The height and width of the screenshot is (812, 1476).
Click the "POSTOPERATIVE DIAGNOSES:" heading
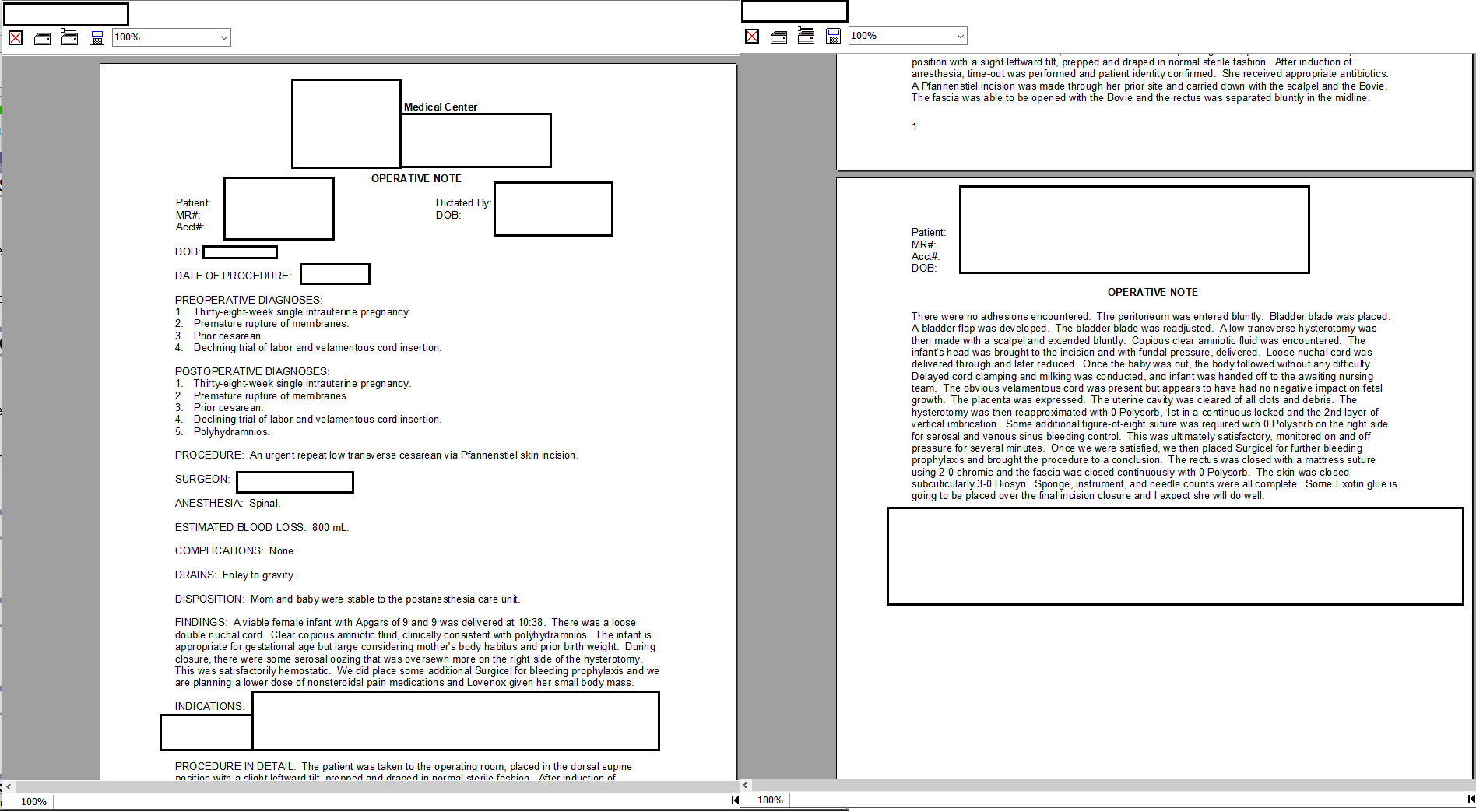tap(252, 371)
